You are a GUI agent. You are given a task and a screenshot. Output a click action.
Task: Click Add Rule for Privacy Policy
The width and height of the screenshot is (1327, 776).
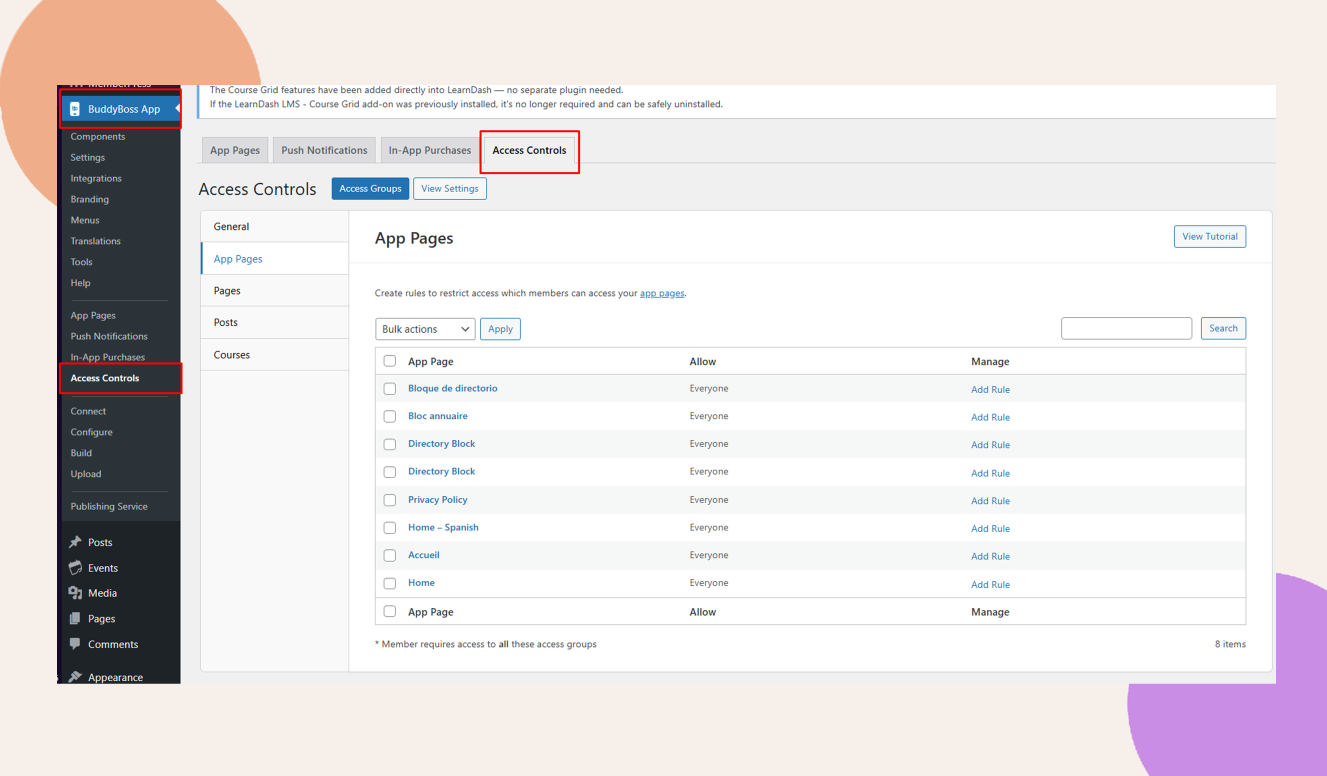(x=990, y=501)
